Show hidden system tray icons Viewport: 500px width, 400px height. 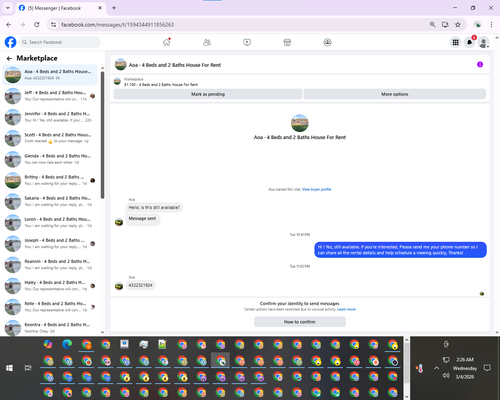pyautogui.click(x=437, y=368)
